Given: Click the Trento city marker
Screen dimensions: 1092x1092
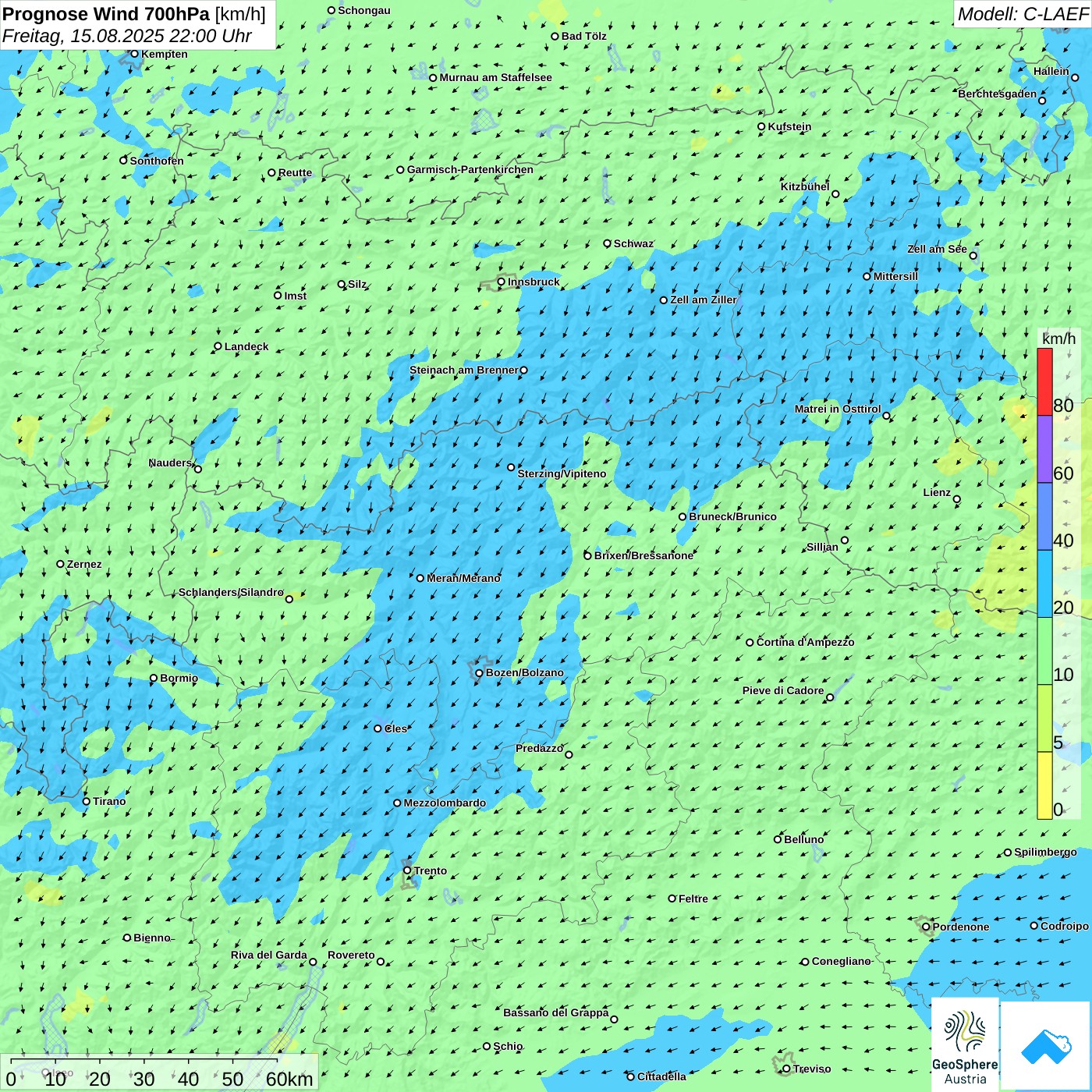Looking at the screenshot, I should [x=407, y=870].
